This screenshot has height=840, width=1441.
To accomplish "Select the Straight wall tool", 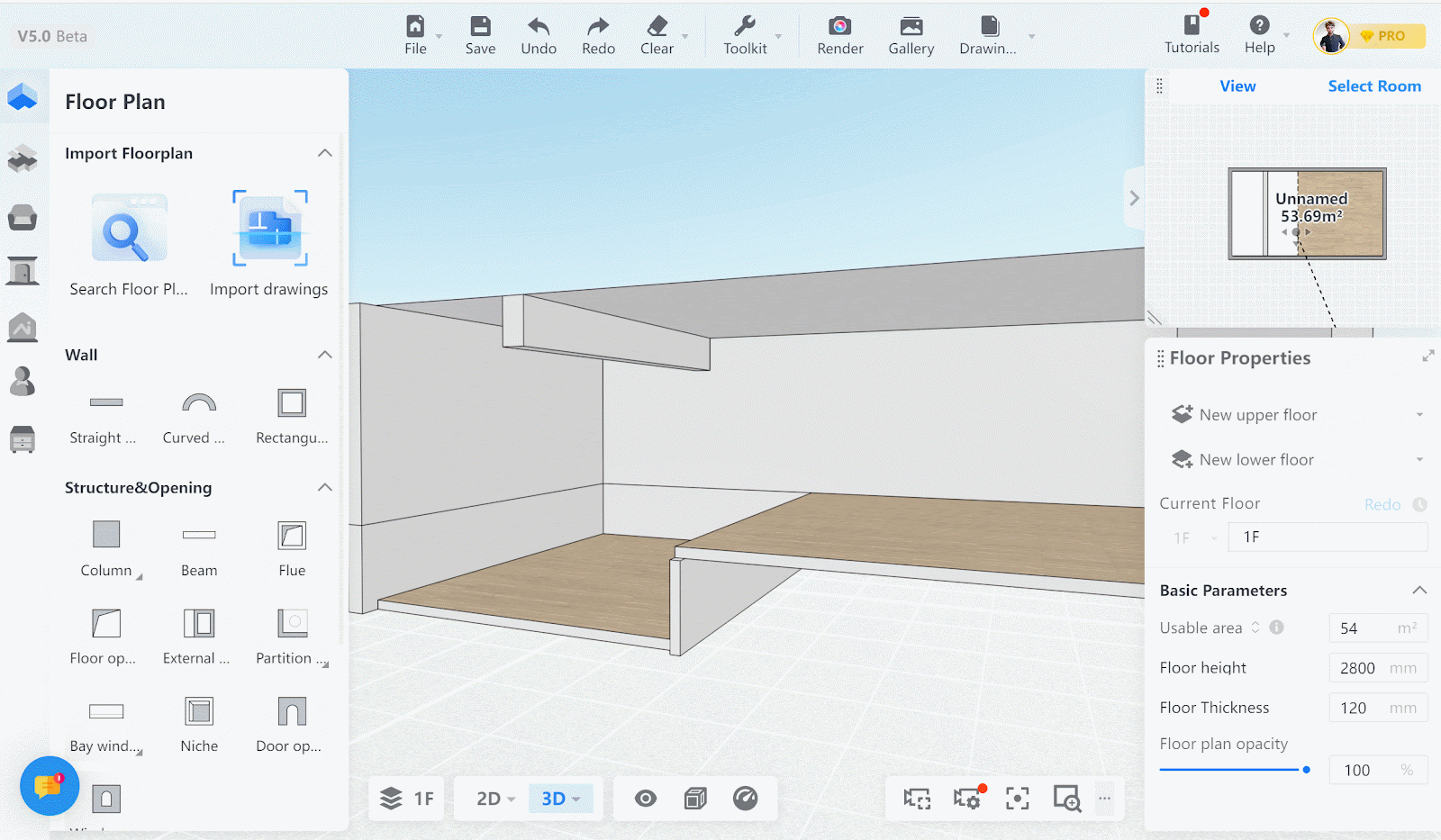I will click(105, 402).
